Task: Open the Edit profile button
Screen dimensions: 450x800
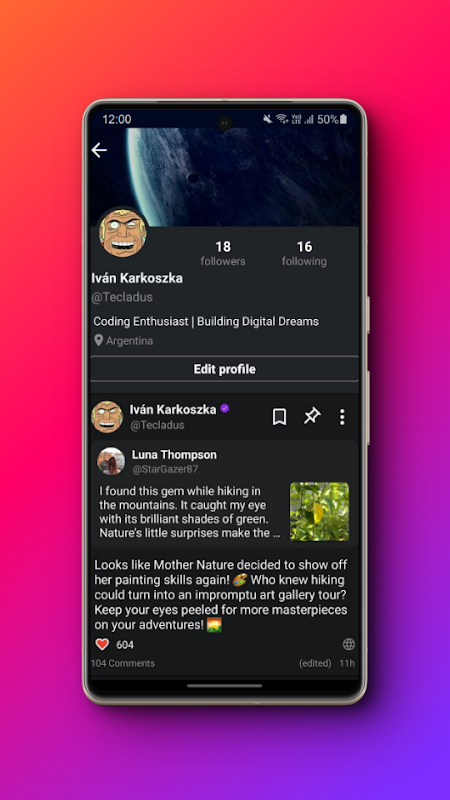Action: pos(224,369)
